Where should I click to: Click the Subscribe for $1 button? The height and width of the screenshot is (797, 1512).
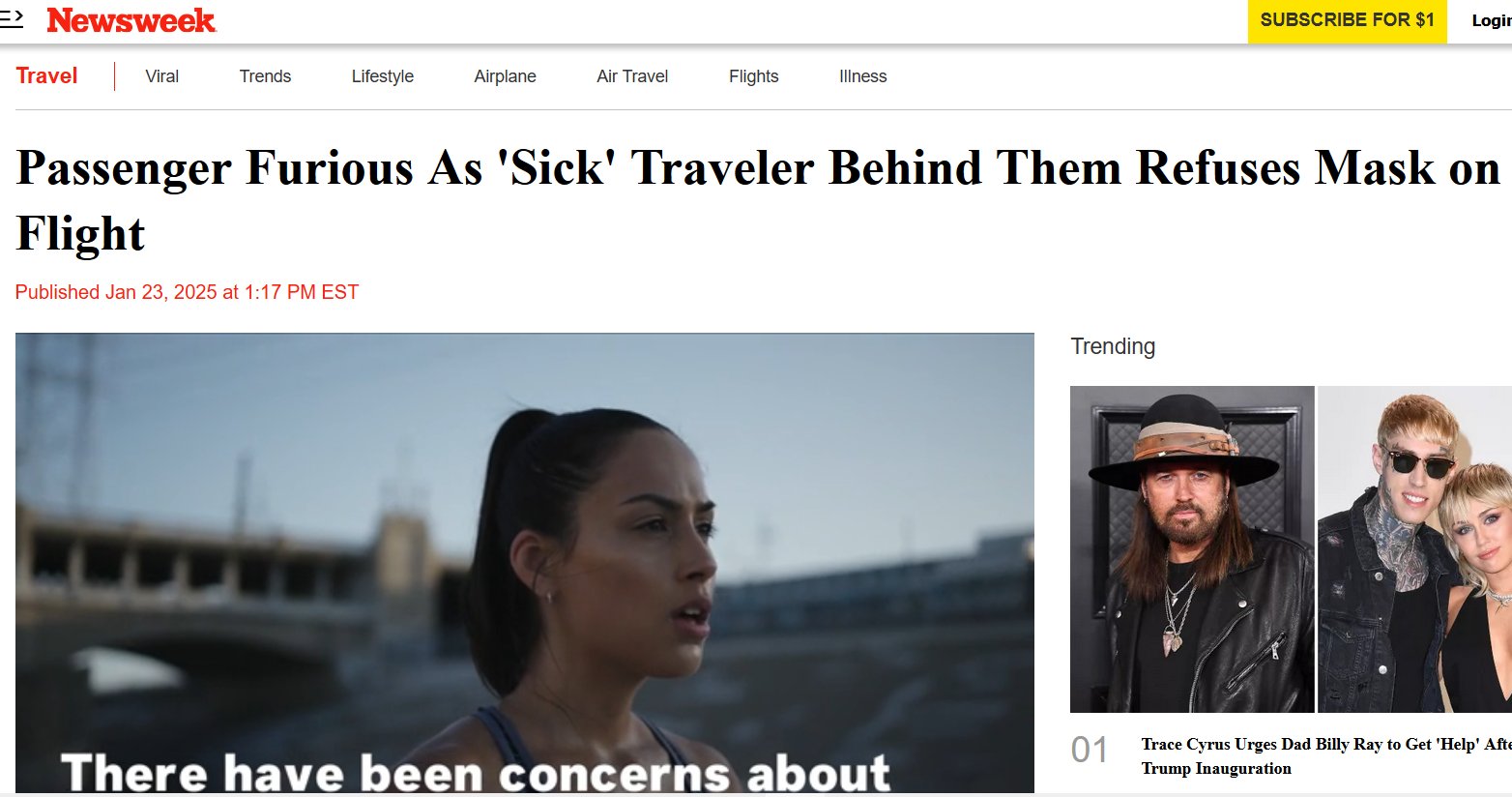pos(1347,21)
